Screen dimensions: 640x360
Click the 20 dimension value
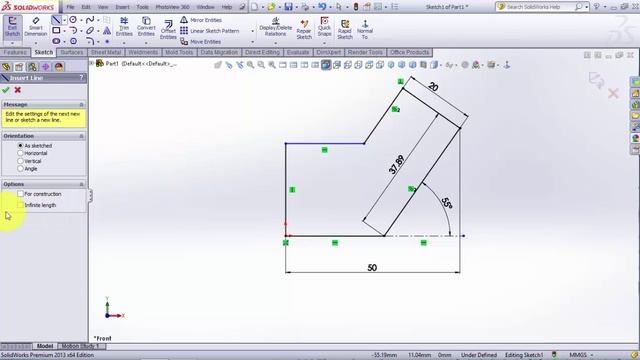pos(433,87)
